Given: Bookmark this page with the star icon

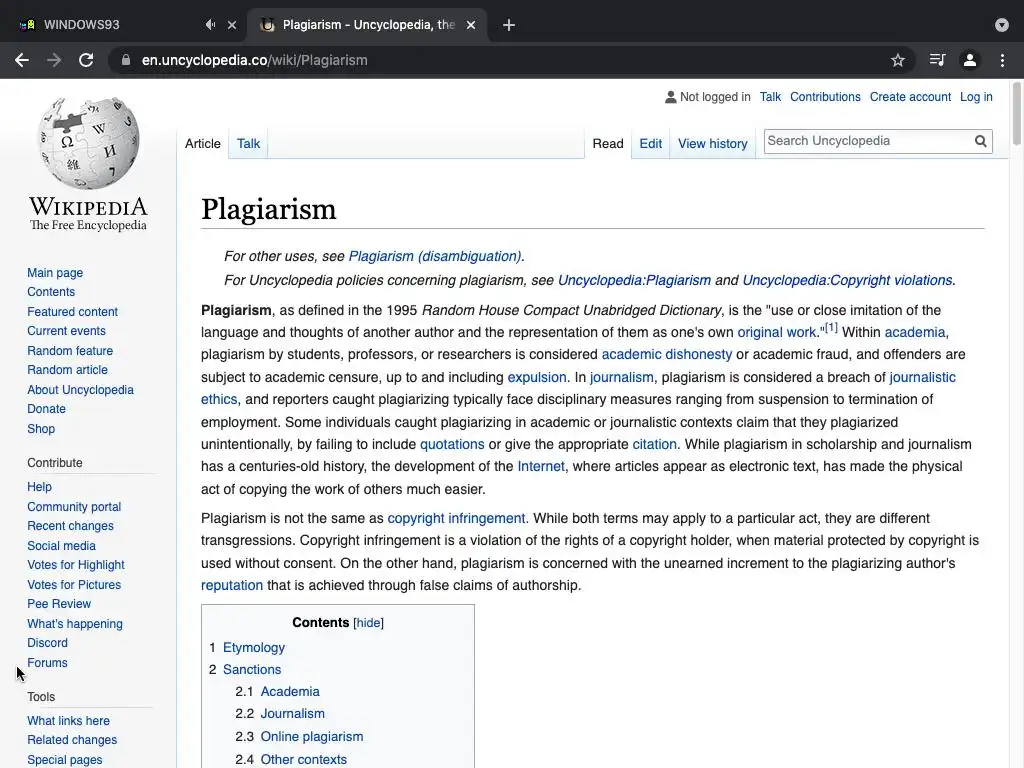Looking at the screenshot, I should 898,60.
